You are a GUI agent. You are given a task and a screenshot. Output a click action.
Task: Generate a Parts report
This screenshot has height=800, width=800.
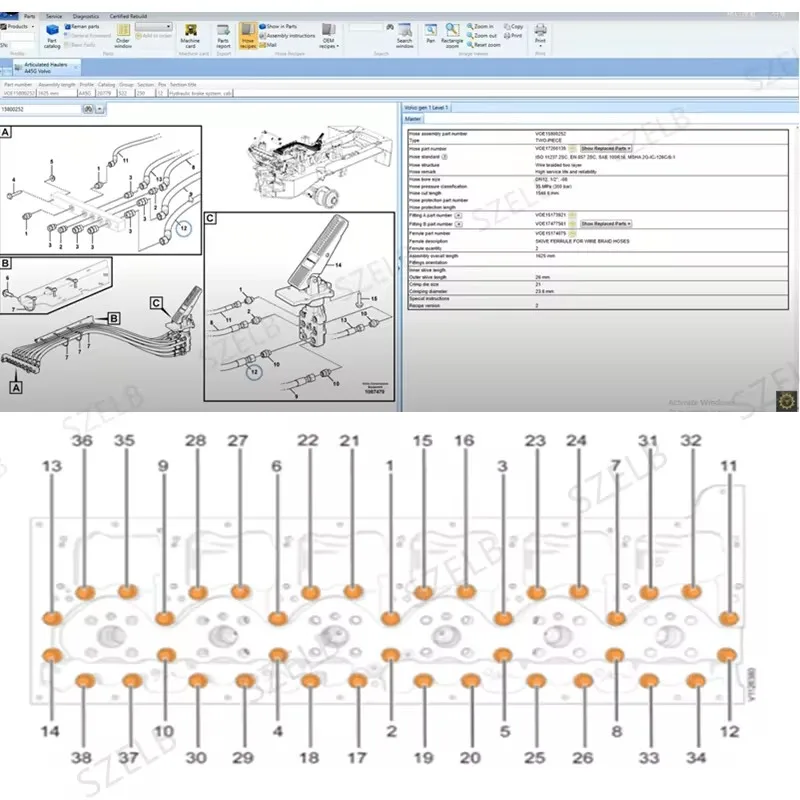tap(223, 36)
